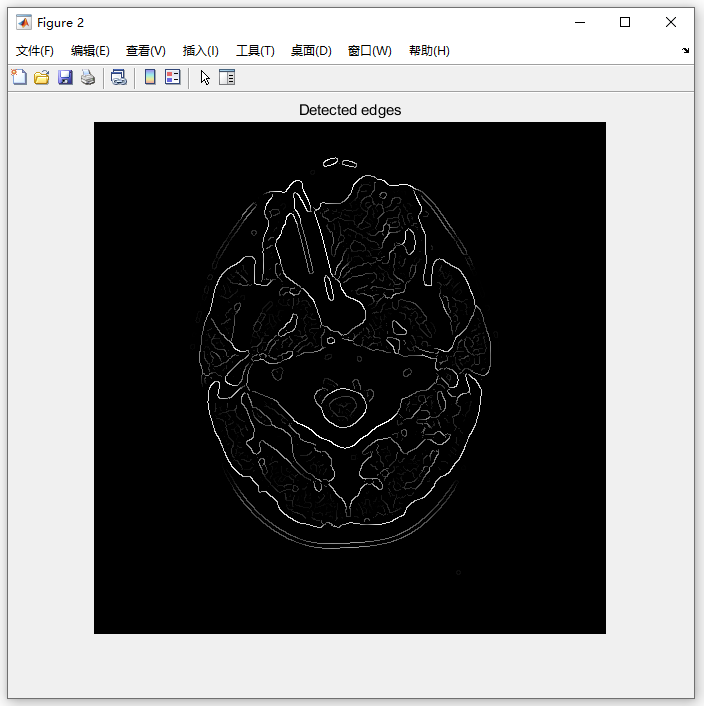
Task: Insert a legend with the toolbar icon
Action: 173,77
